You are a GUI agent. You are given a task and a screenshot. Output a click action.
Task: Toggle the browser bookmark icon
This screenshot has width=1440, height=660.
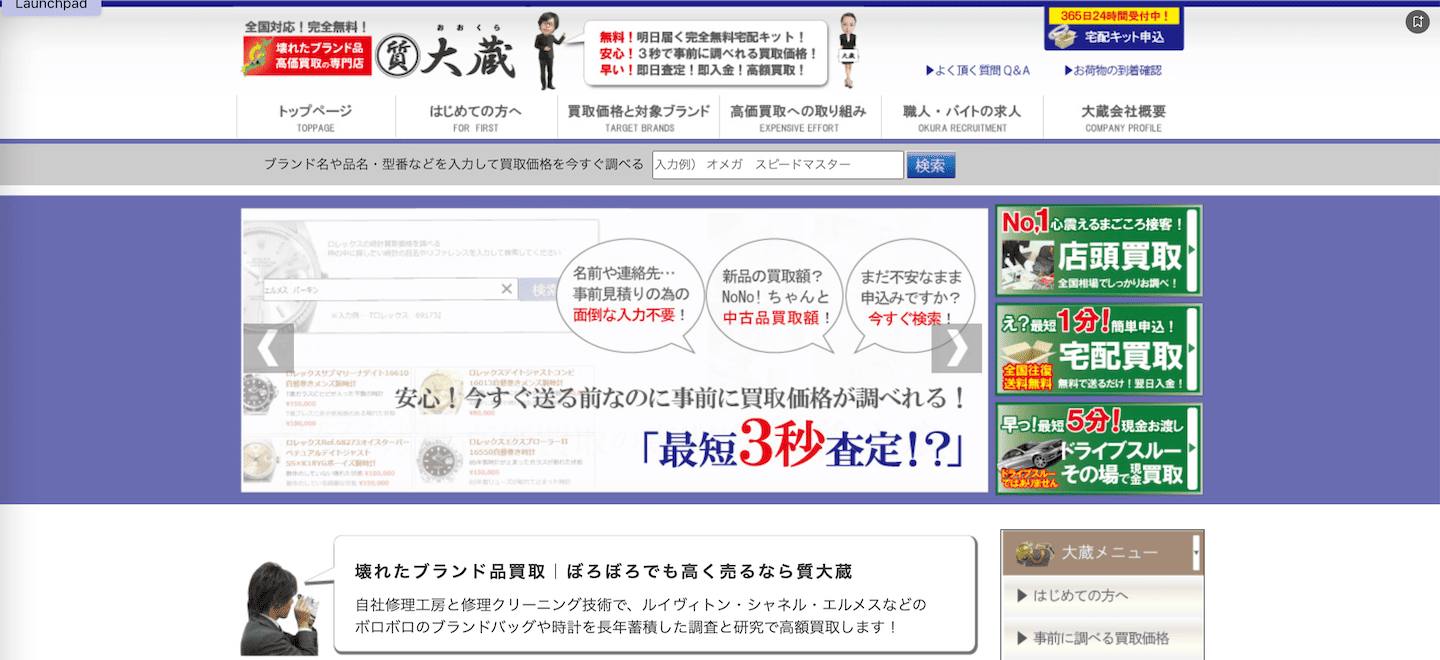(x=1416, y=19)
